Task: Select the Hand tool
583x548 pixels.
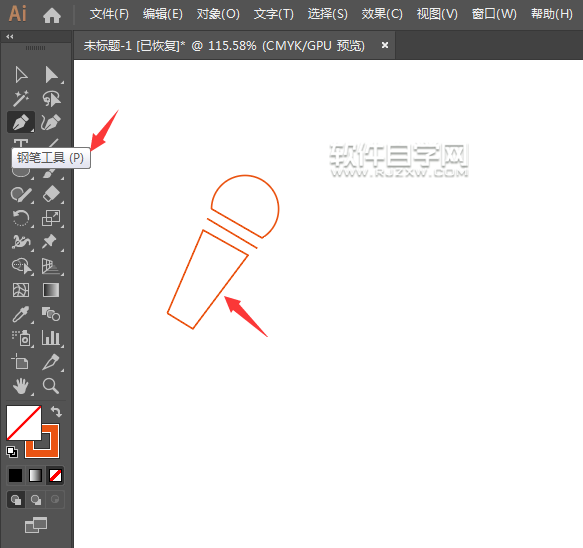Action: 21,386
